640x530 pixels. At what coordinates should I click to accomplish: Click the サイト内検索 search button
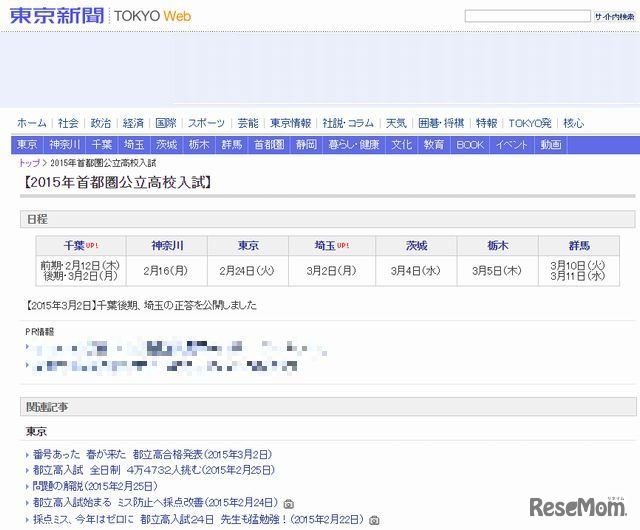pyautogui.click(x=614, y=16)
